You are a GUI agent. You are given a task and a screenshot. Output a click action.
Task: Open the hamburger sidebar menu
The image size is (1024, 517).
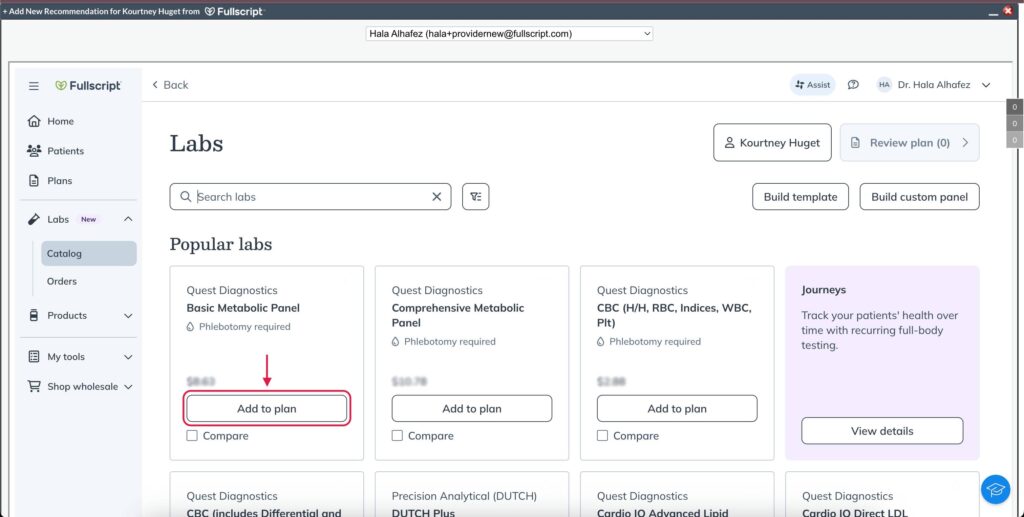click(x=34, y=86)
